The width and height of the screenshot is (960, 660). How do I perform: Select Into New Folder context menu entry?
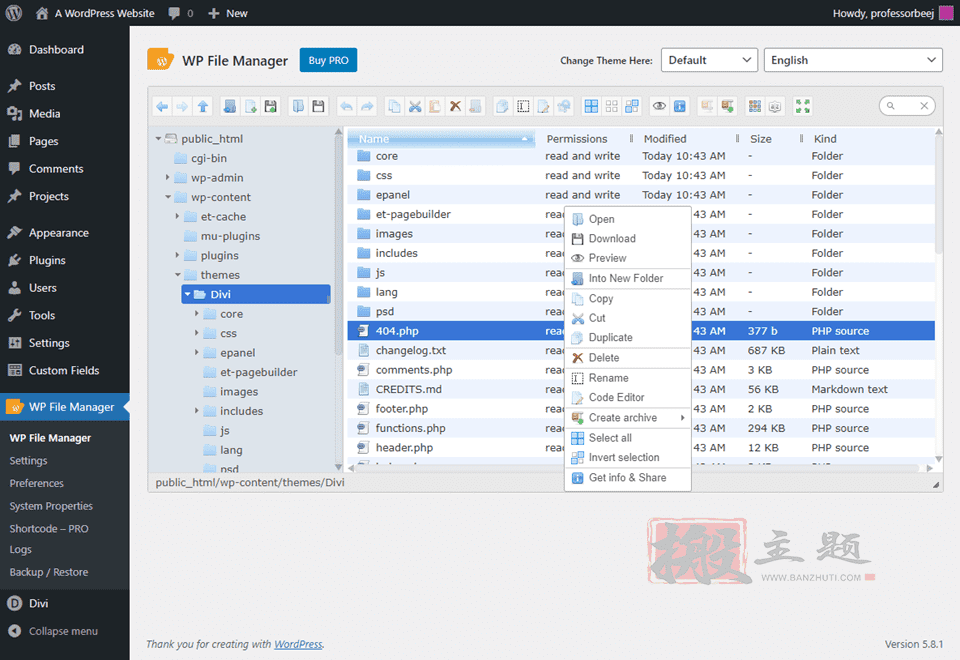click(628, 279)
